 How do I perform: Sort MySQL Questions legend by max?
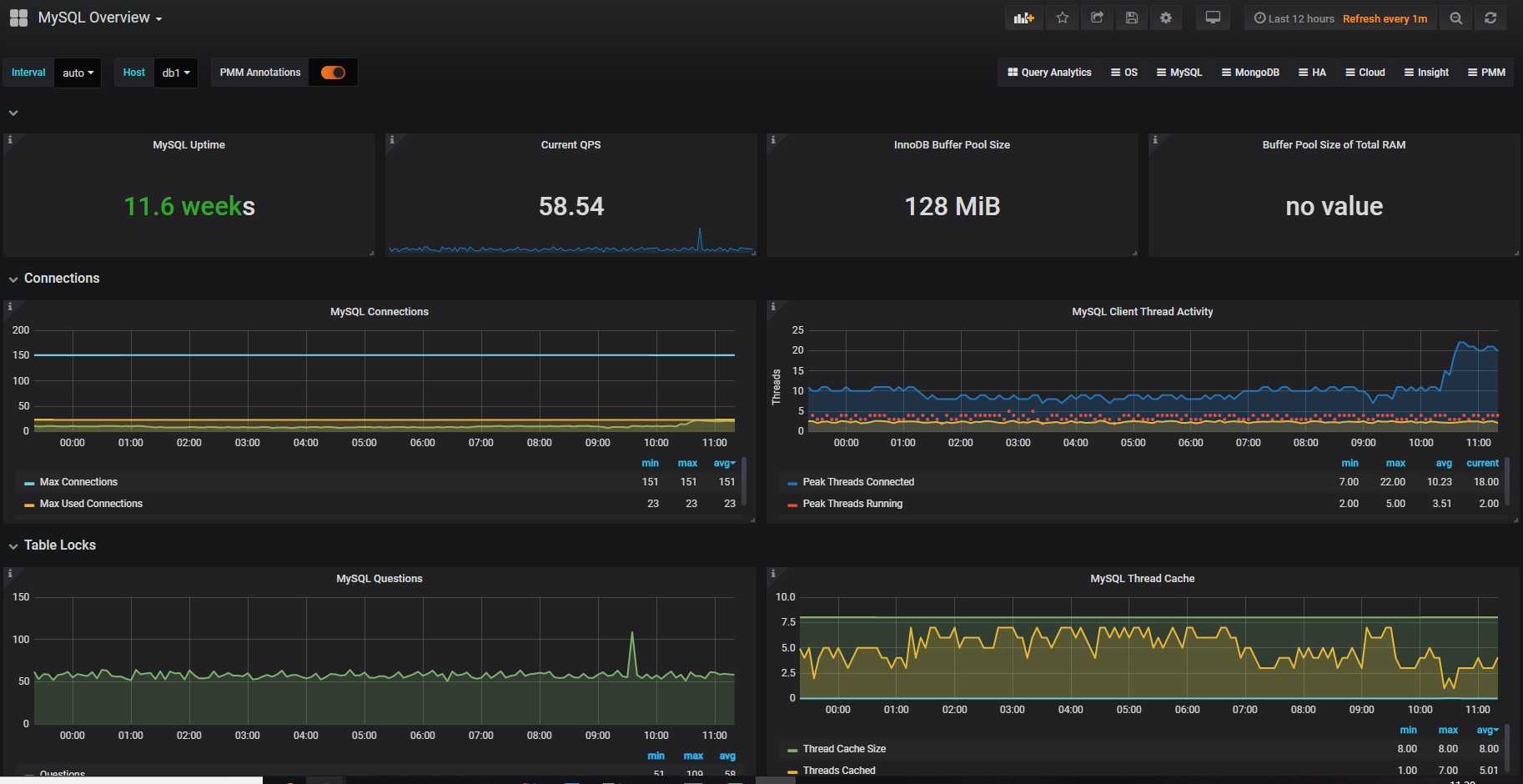coord(693,756)
